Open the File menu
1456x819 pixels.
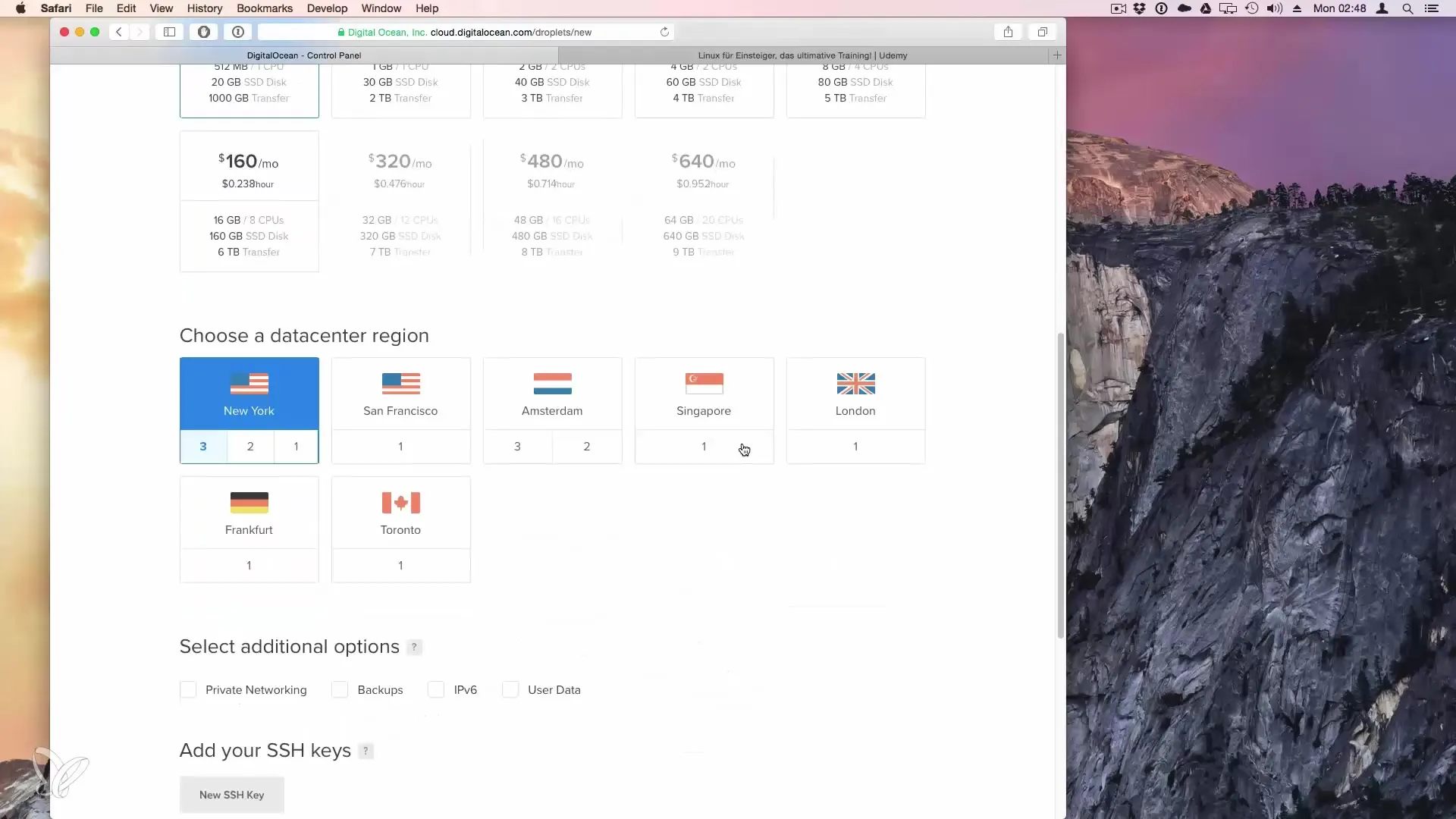(94, 8)
